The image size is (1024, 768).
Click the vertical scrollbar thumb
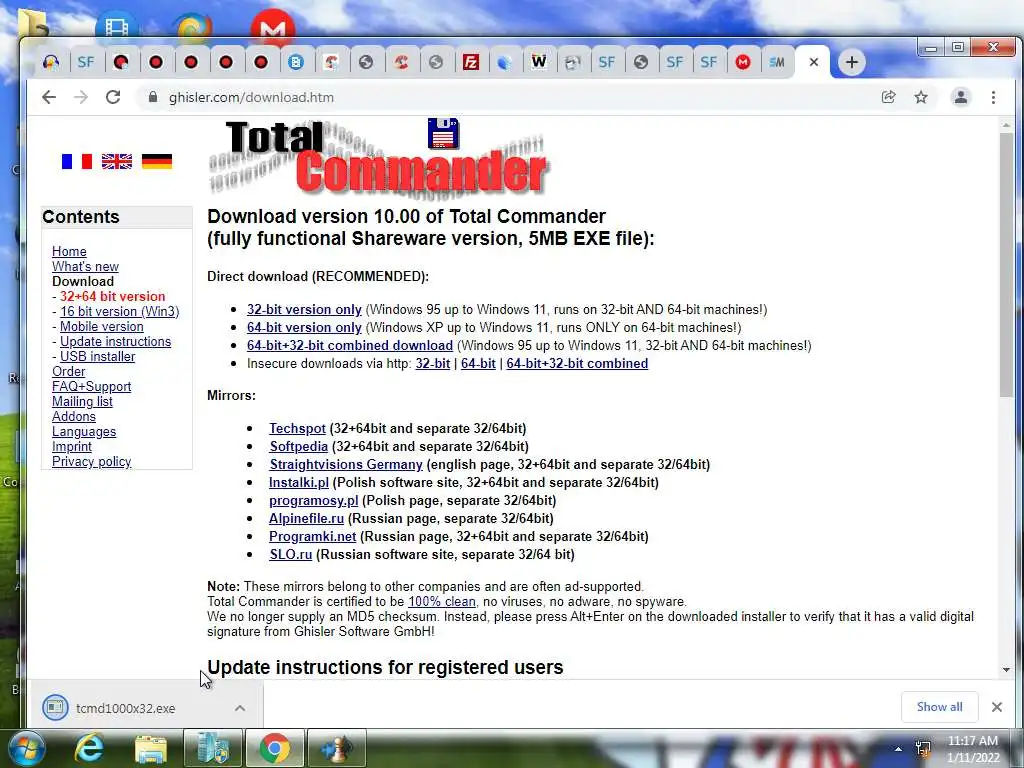pyautogui.click(x=1006, y=264)
